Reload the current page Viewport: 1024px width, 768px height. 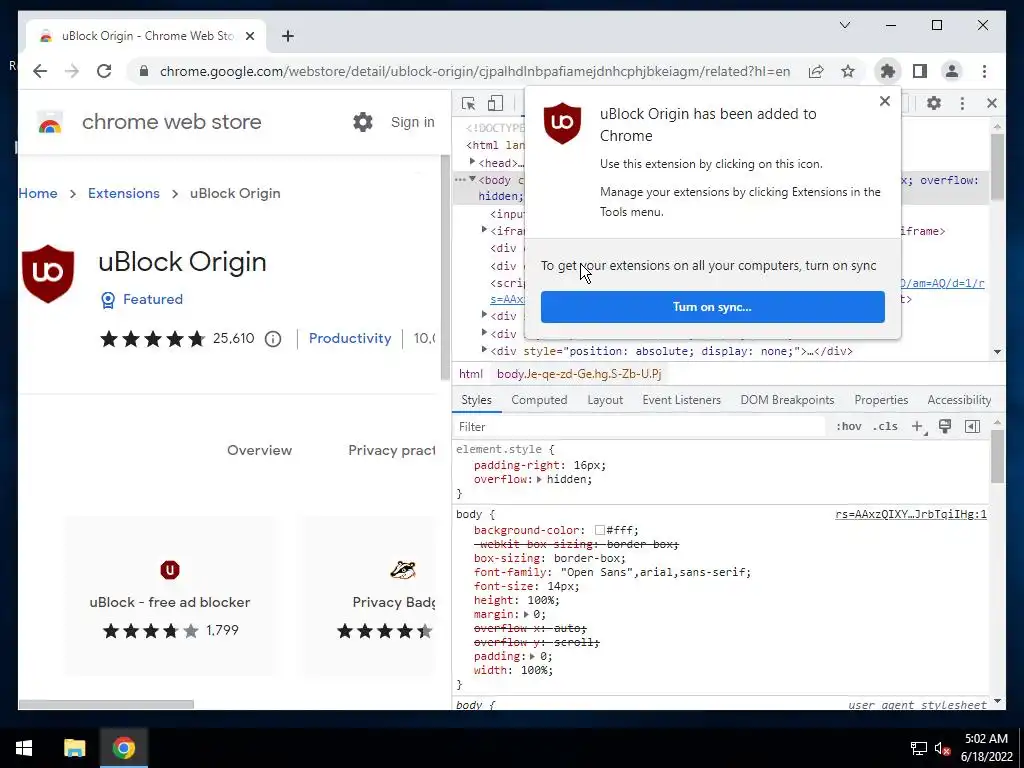tap(104, 71)
